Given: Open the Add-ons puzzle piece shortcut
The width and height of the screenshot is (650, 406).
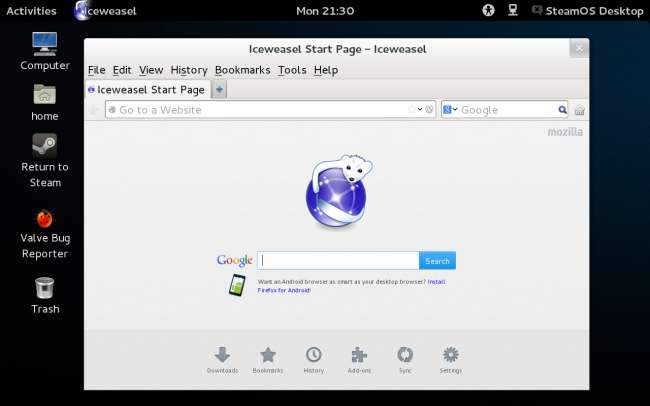Looking at the screenshot, I should [x=359, y=355].
